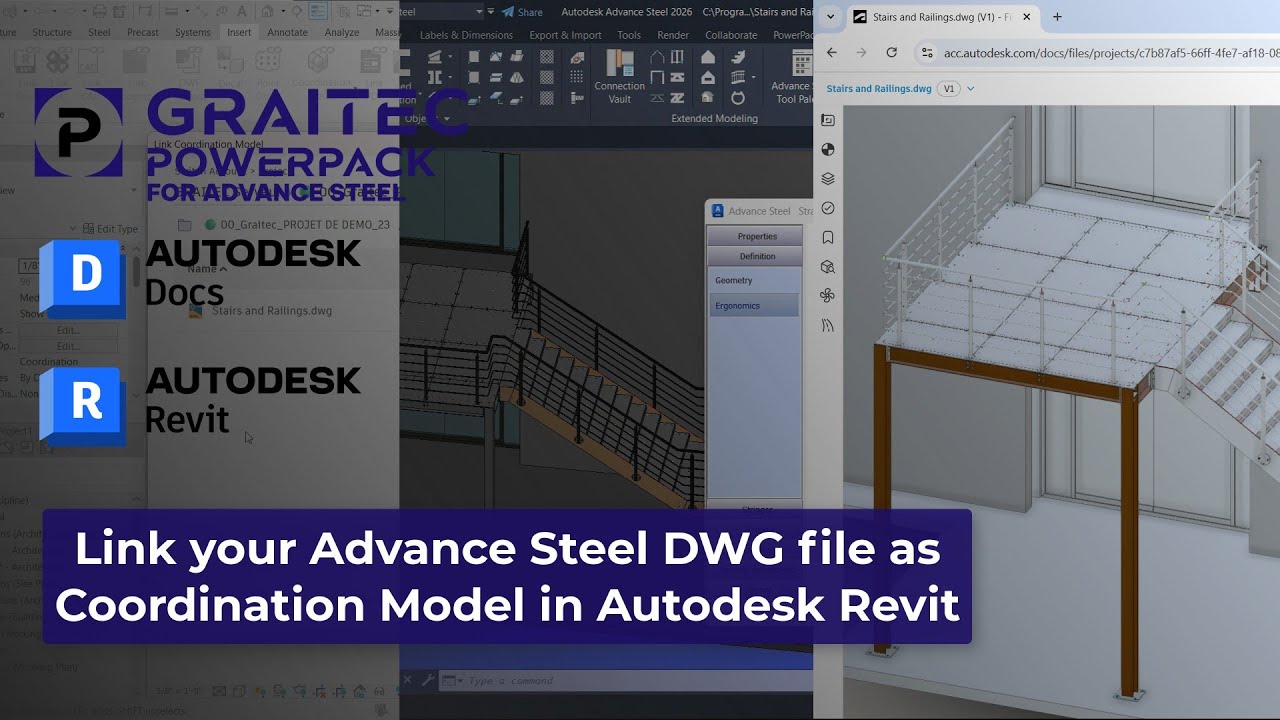Click the Share button in Advance Steel
The image size is (1280, 720).
(x=522, y=12)
